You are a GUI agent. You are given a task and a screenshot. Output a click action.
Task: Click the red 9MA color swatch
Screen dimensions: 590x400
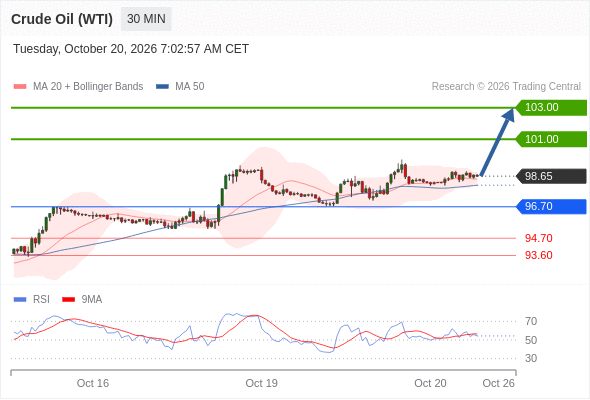[x=68, y=300]
